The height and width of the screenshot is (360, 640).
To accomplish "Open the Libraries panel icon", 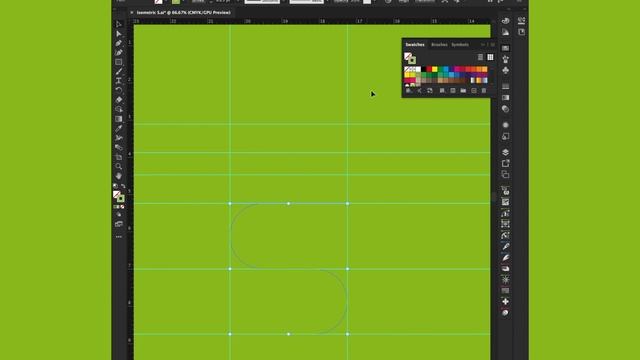I will coord(521,32).
